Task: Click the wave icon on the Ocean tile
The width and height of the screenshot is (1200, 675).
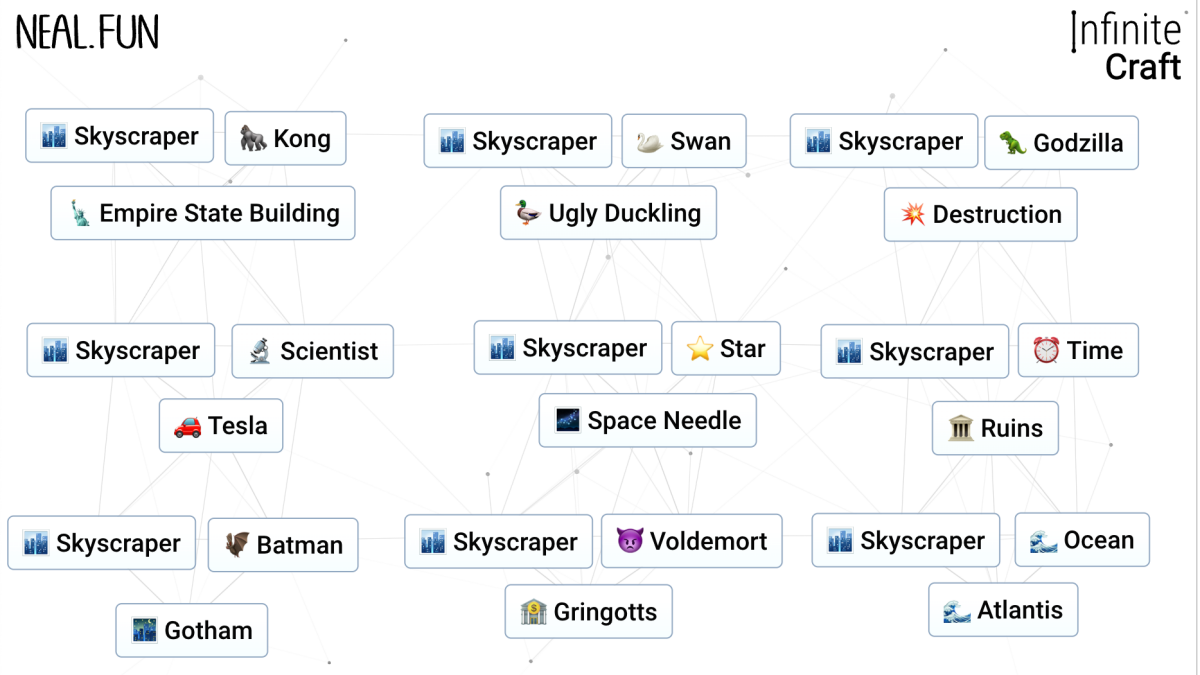Action: pos(1046,540)
